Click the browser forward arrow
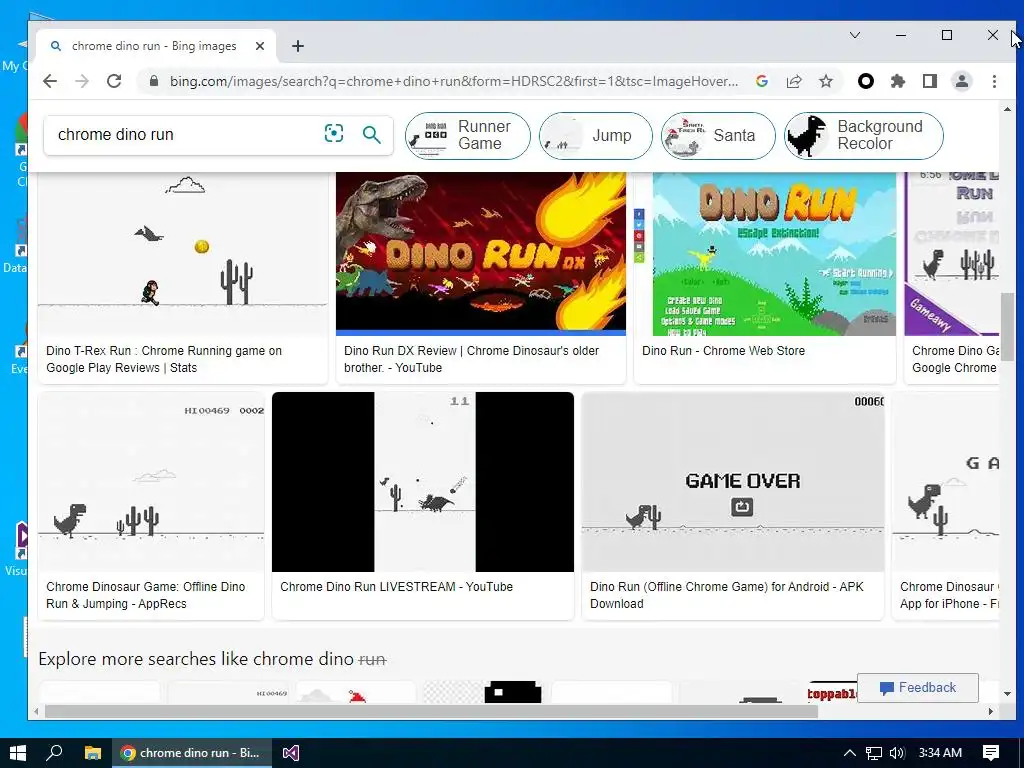1024x768 pixels. coord(82,81)
